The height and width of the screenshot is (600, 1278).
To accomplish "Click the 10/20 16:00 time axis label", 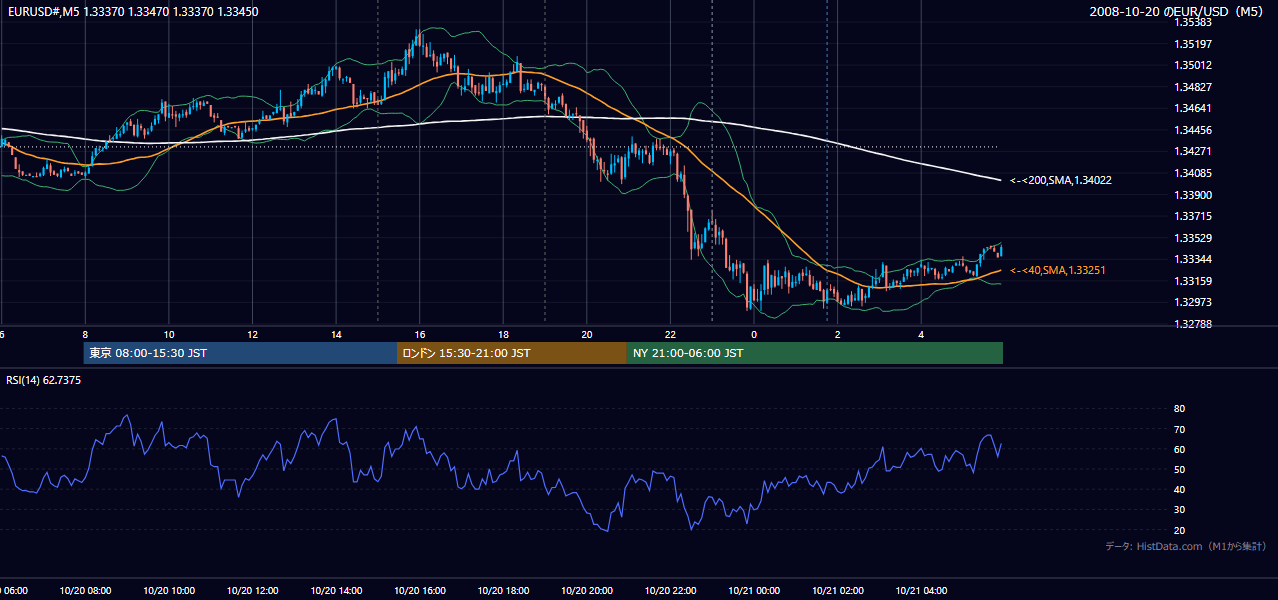I will coord(420,591).
